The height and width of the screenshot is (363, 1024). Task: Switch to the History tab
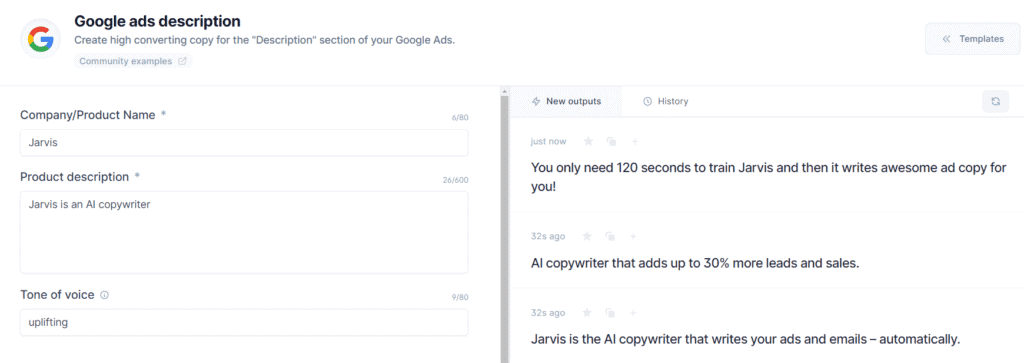[x=665, y=101]
